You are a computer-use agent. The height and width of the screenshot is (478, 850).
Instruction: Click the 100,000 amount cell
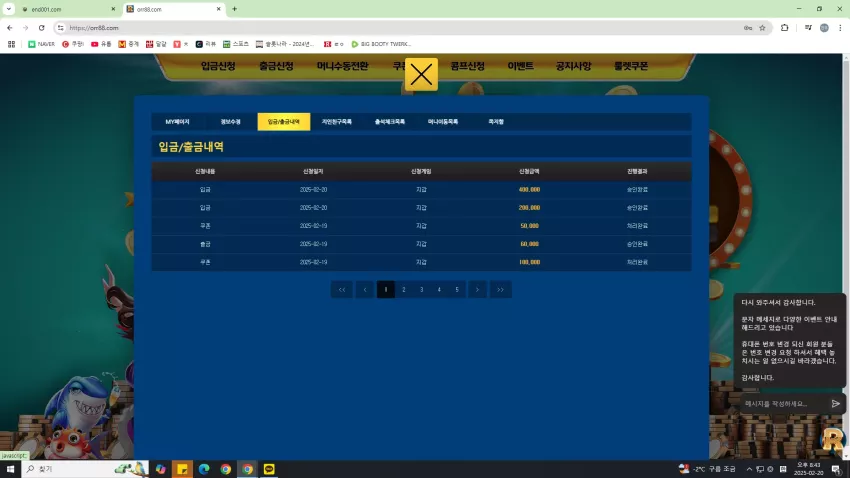tap(529, 262)
